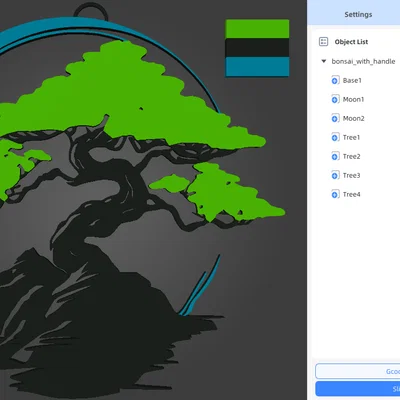Click the part icon next to Tree3
Viewport: 400px width, 400px height.
click(335, 175)
